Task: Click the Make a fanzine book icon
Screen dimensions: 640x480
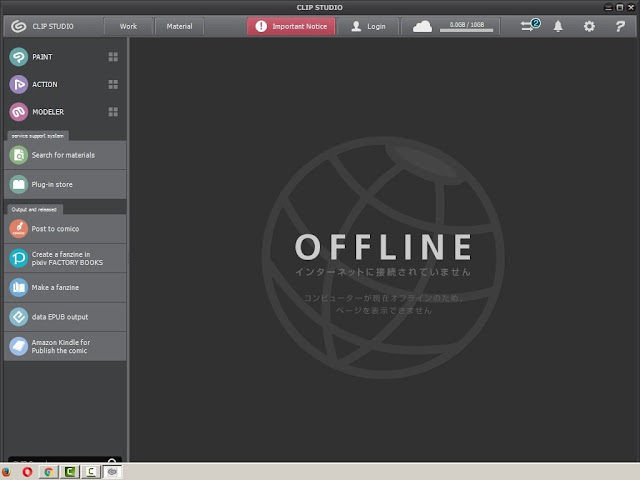Action: click(x=18, y=288)
